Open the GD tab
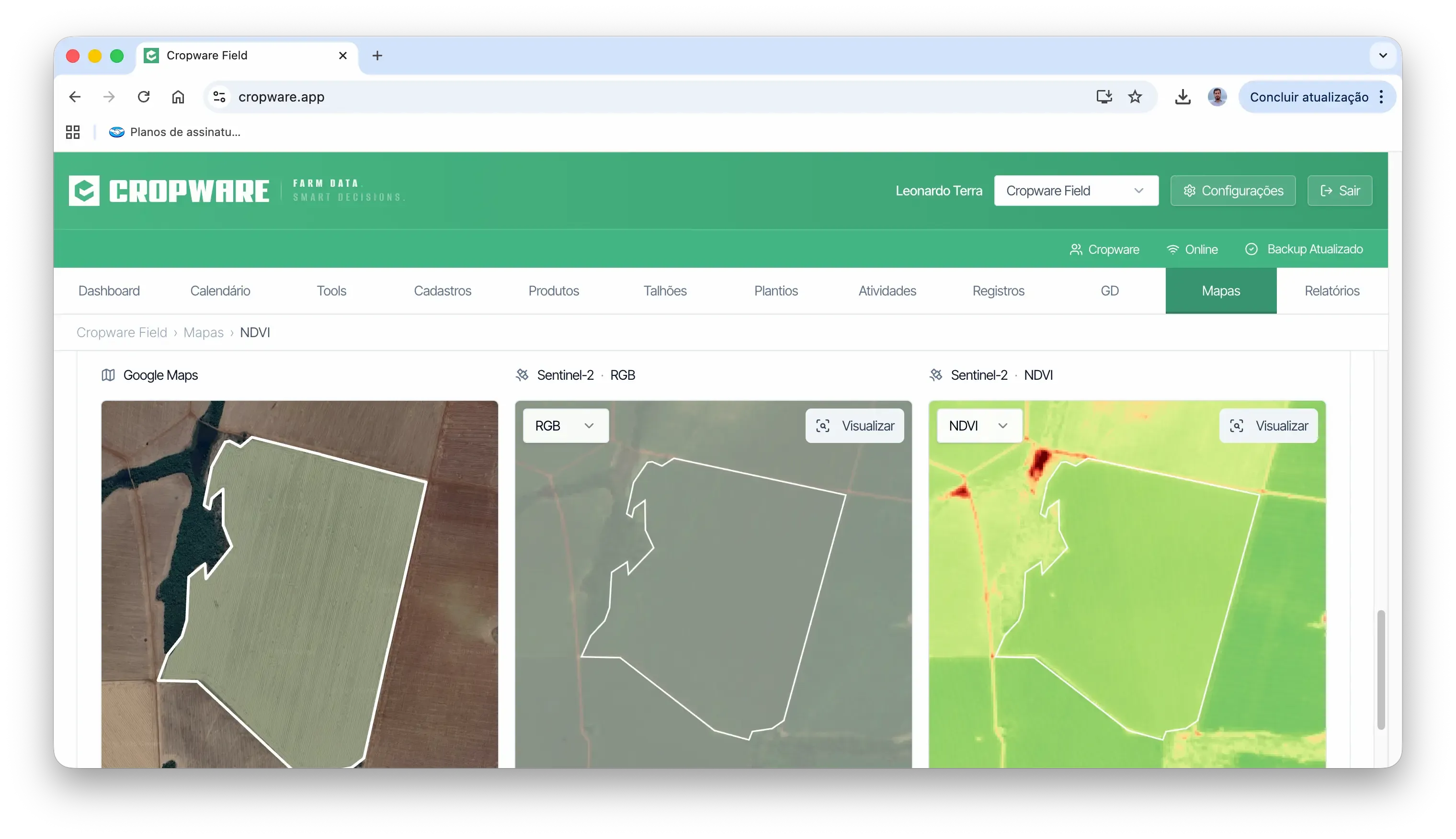 point(1110,291)
